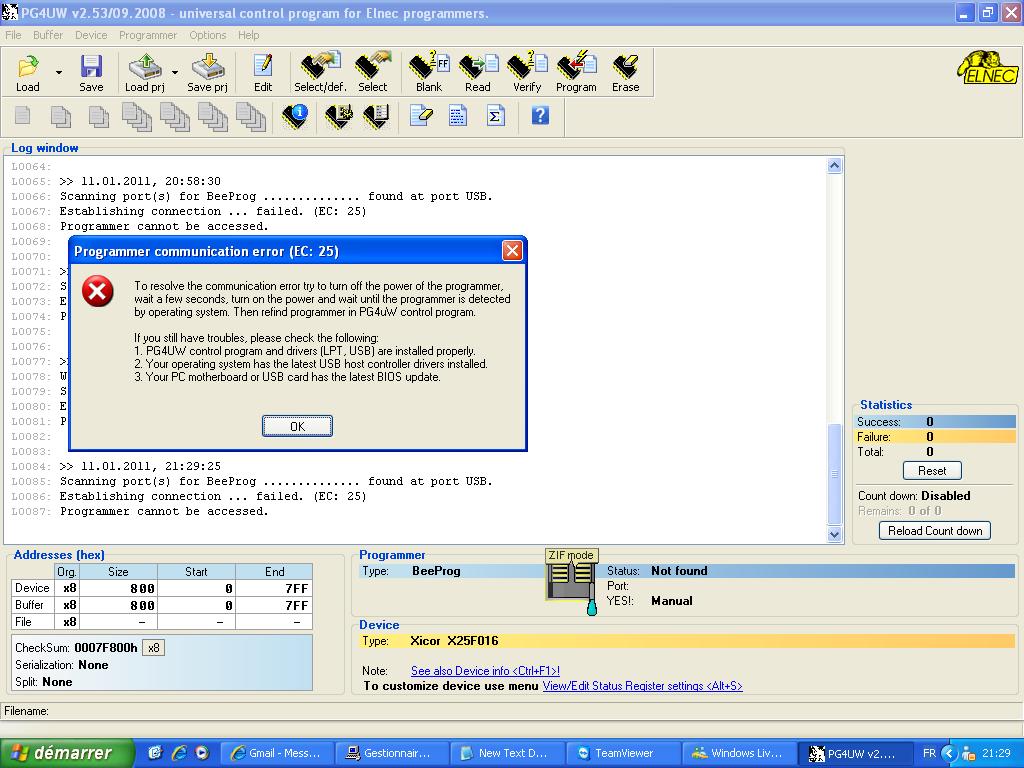Viewport: 1024px width, 768px height.
Task: Click the programmer type 'BeeProg'
Action: pos(436,571)
